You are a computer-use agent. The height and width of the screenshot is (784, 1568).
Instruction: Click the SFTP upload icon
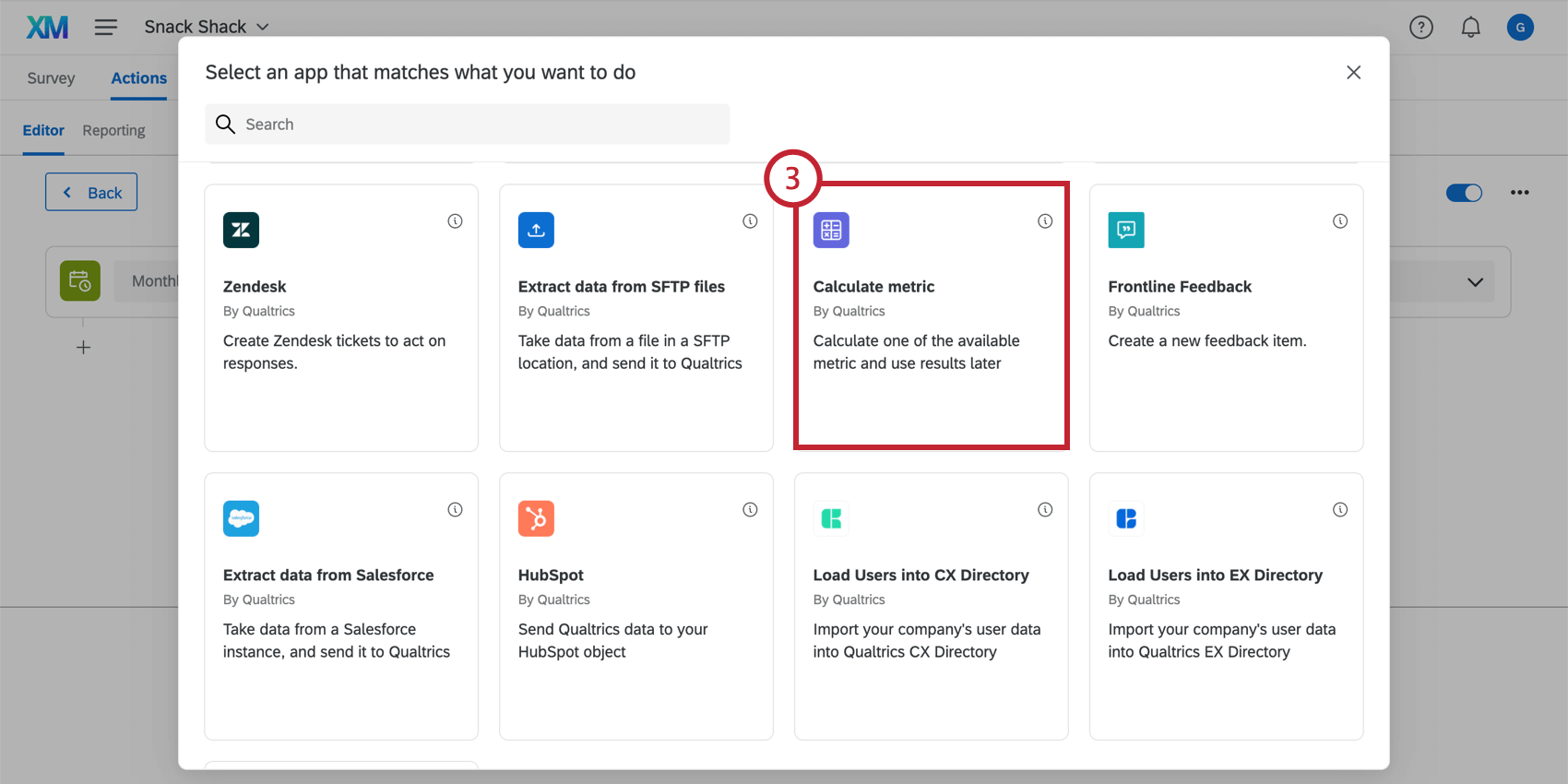[536, 230]
